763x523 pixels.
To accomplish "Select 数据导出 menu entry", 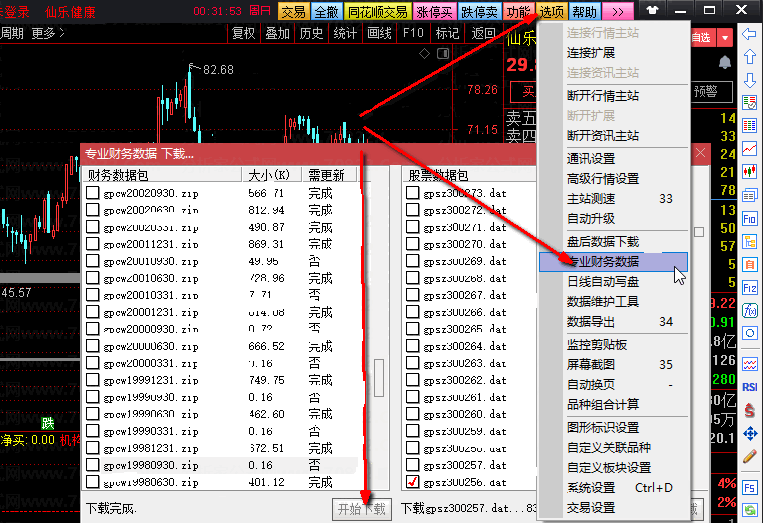I will click(x=613, y=322).
